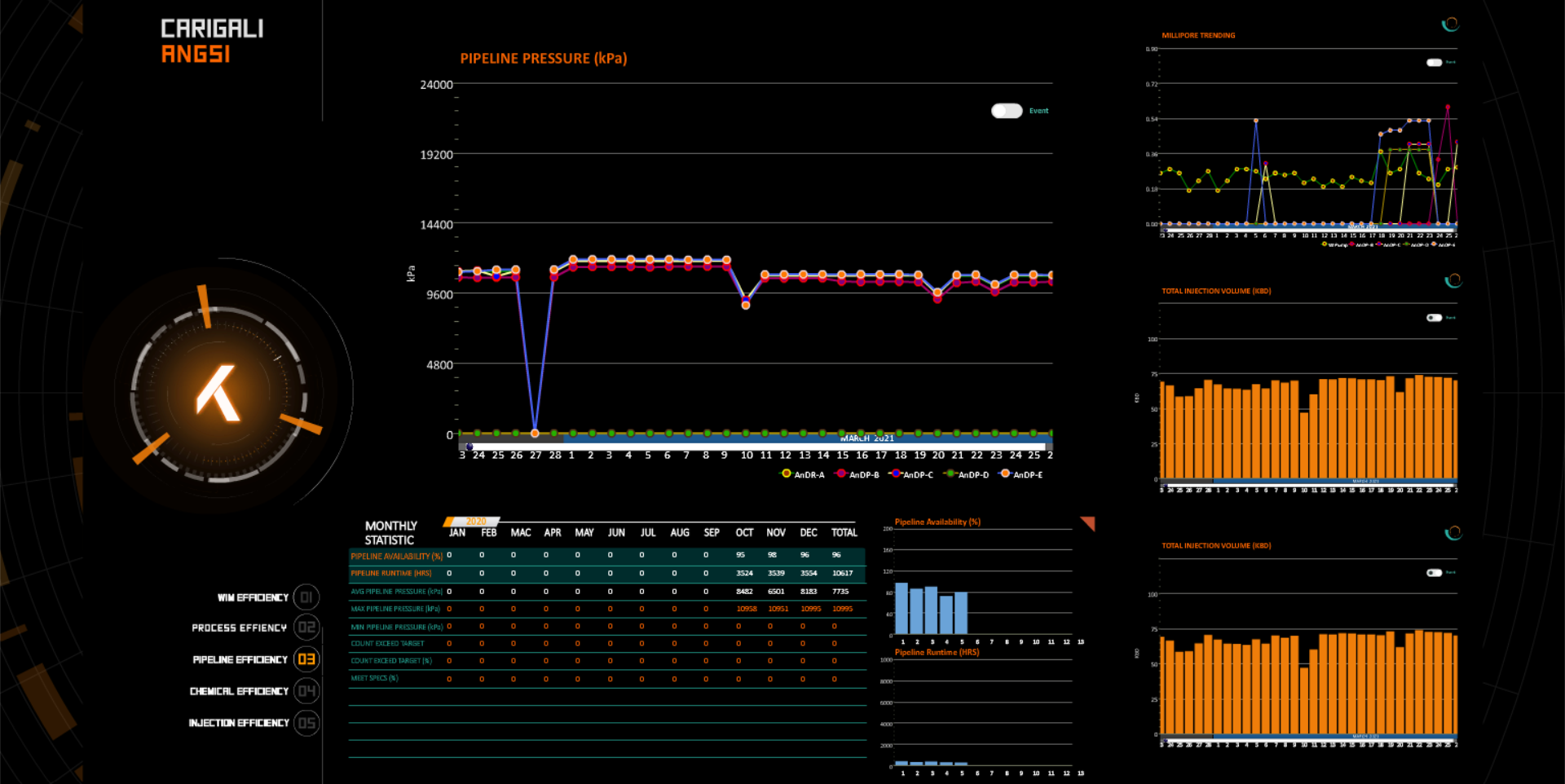
Task: Open the 2020 year selector above Monthly Statistic
Action: pos(474,521)
